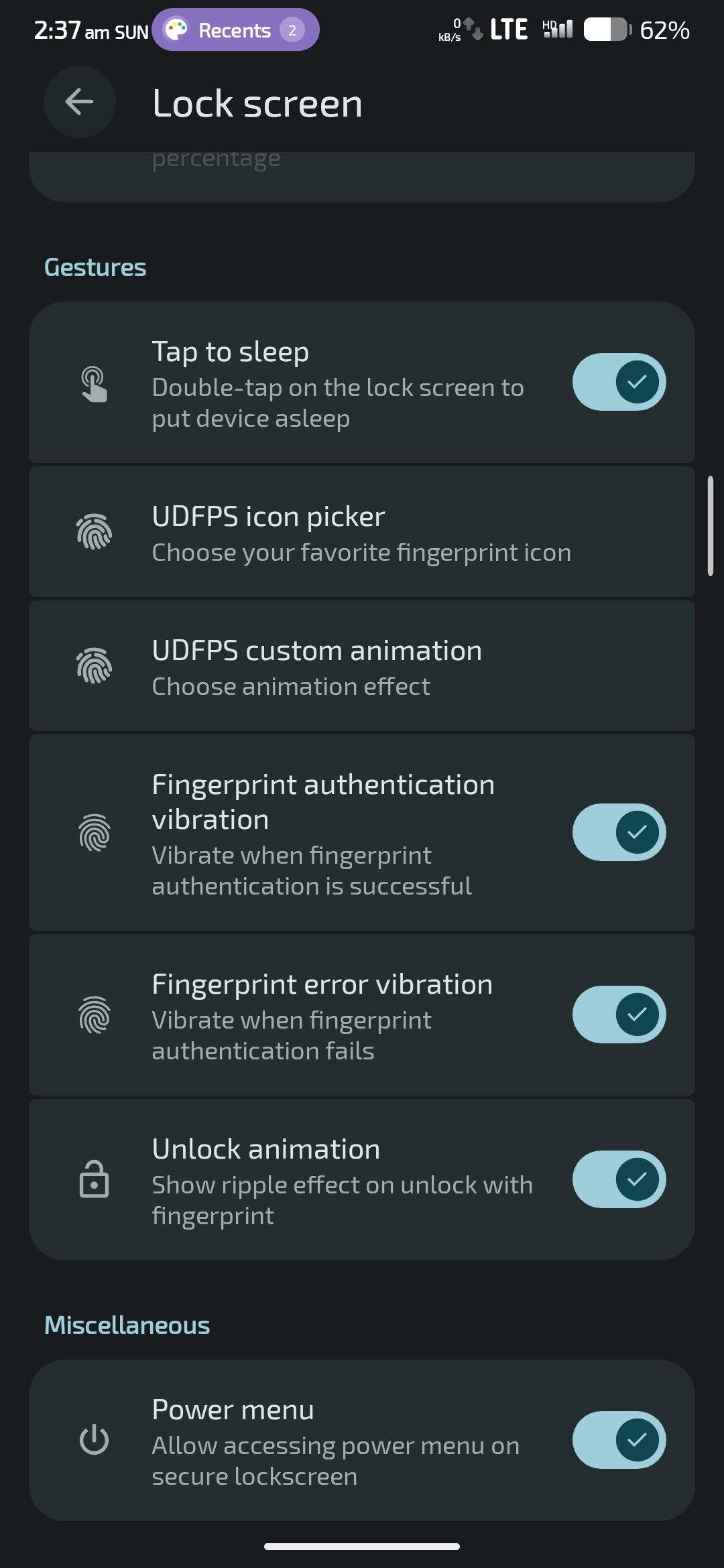Click the vertical scrollbar handle
The image size is (724, 1568).
pyautogui.click(x=710, y=526)
